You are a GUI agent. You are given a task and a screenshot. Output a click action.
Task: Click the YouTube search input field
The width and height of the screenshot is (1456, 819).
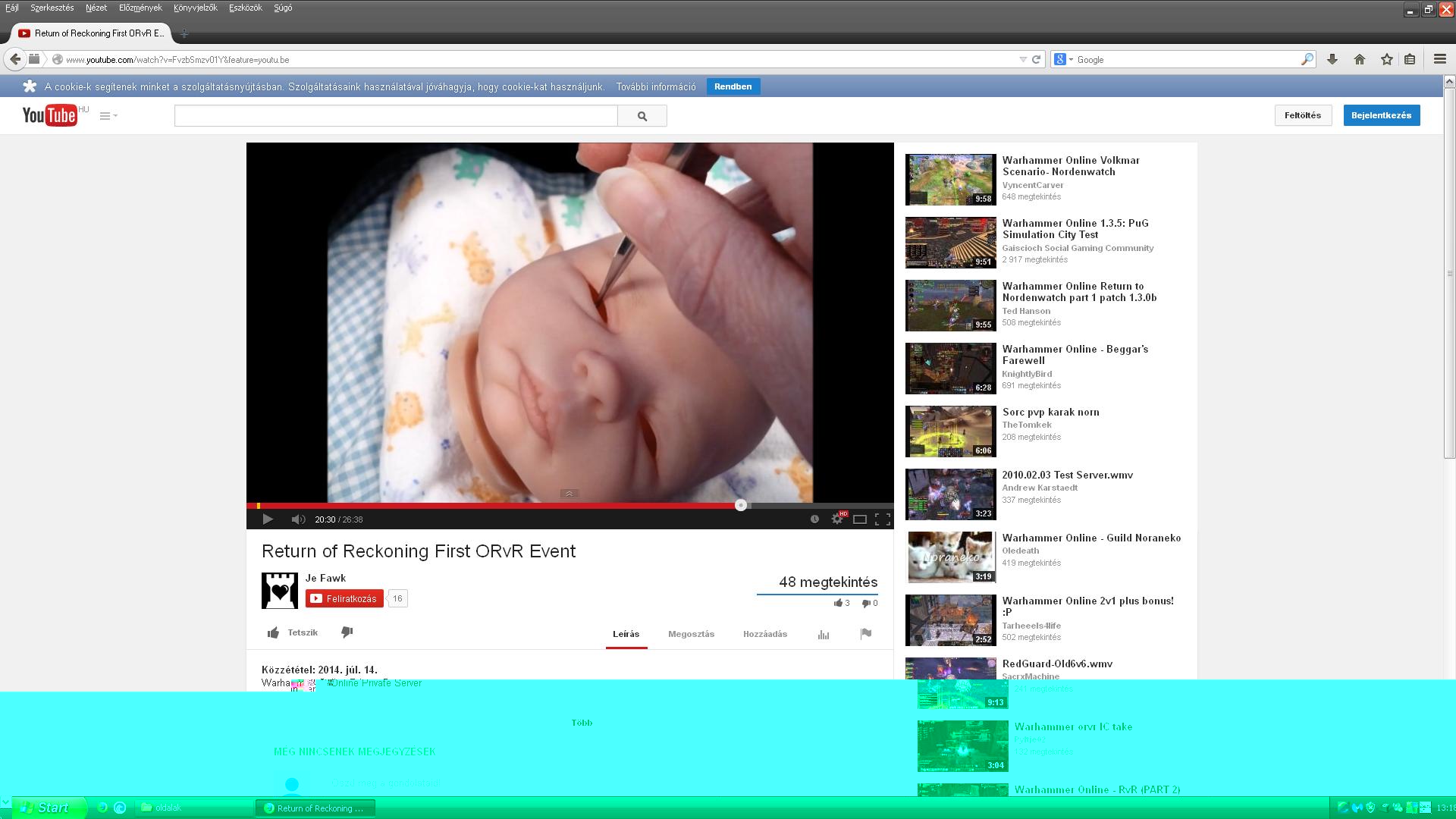396,116
